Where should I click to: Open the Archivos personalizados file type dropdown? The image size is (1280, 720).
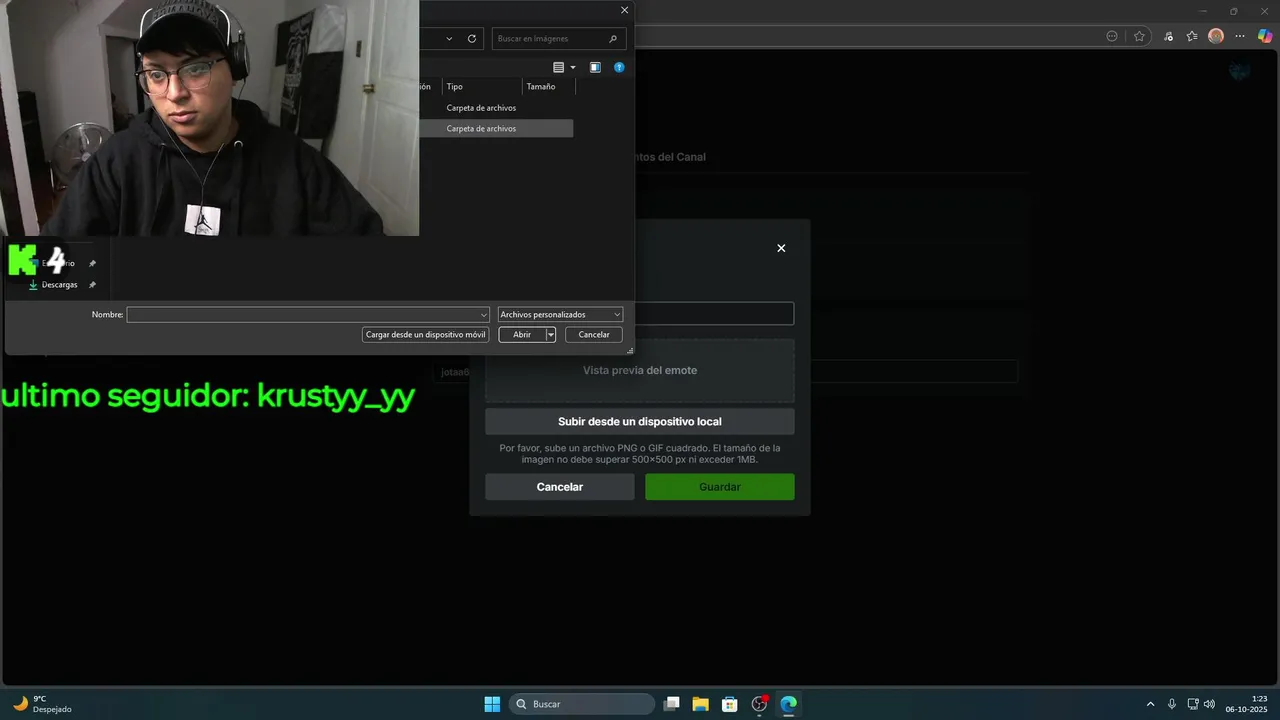560,315
